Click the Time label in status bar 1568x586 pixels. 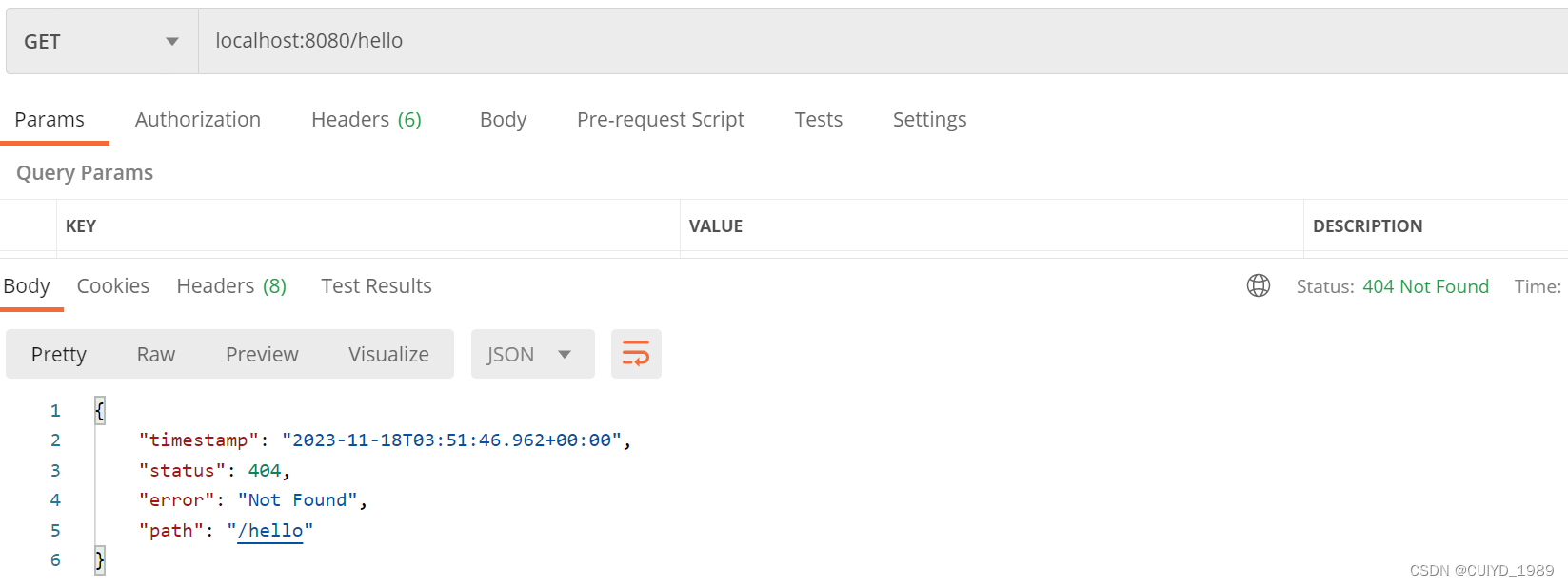(1538, 286)
